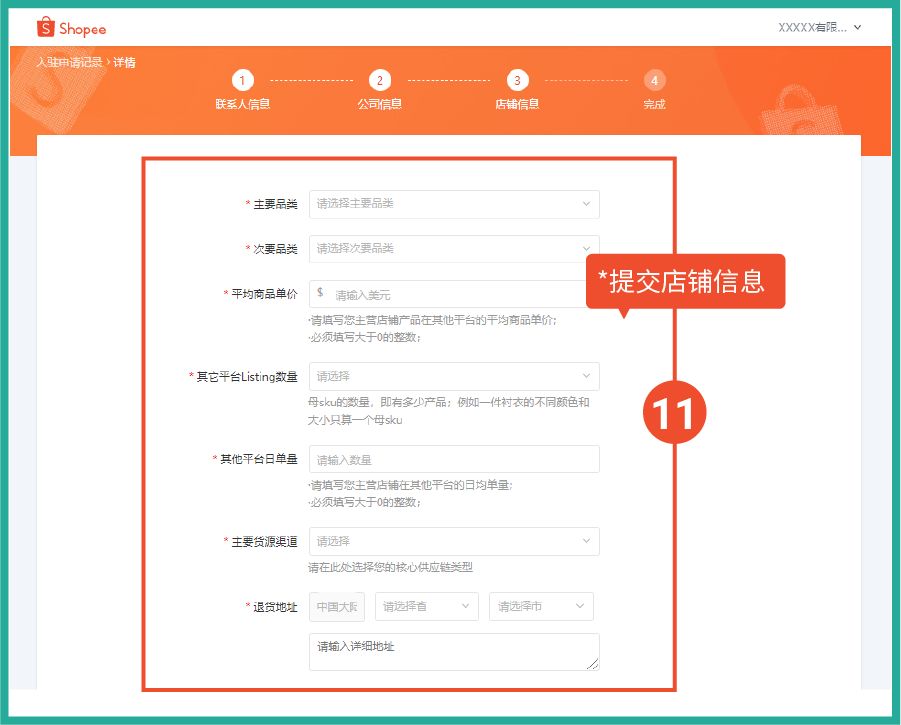
Task: Go to step 2 公司信息
Action: click(x=380, y=90)
